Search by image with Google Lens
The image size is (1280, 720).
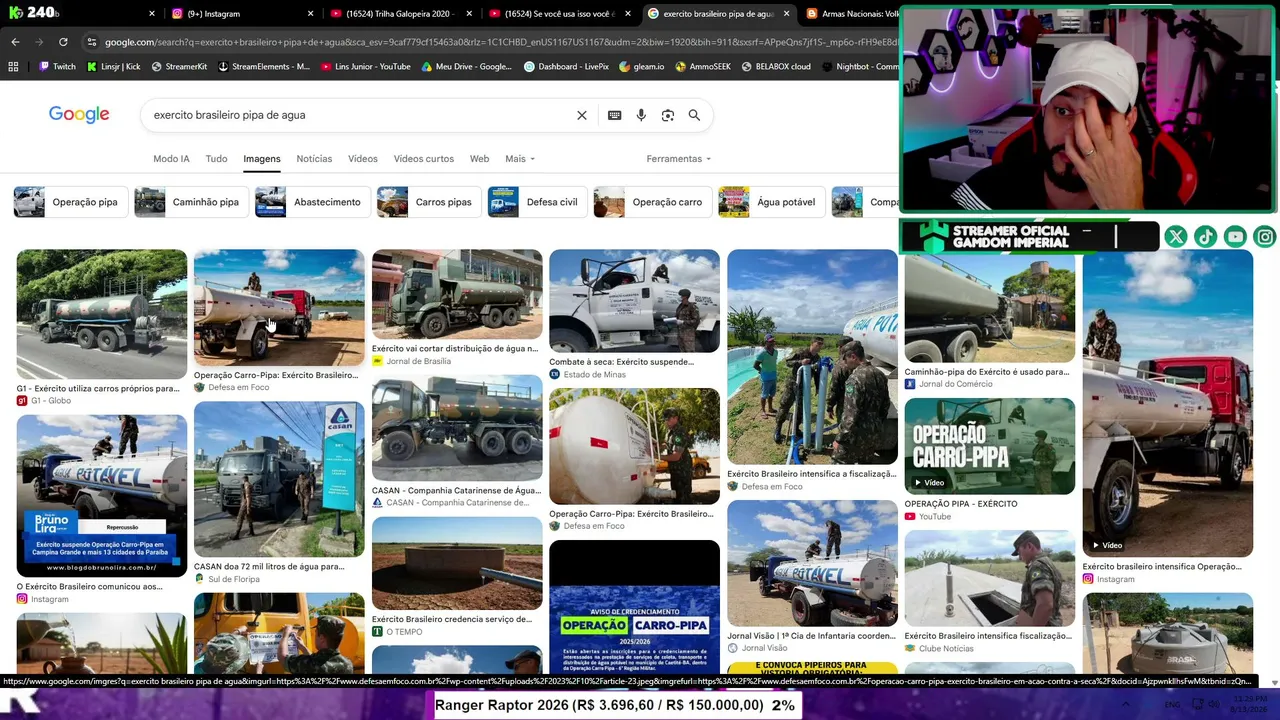[668, 115]
